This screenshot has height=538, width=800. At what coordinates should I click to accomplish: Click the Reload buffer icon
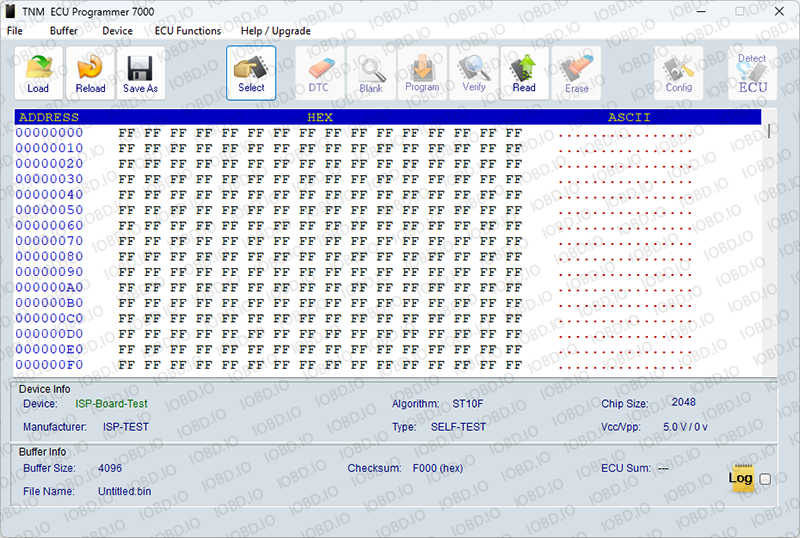[x=90, y=72]
